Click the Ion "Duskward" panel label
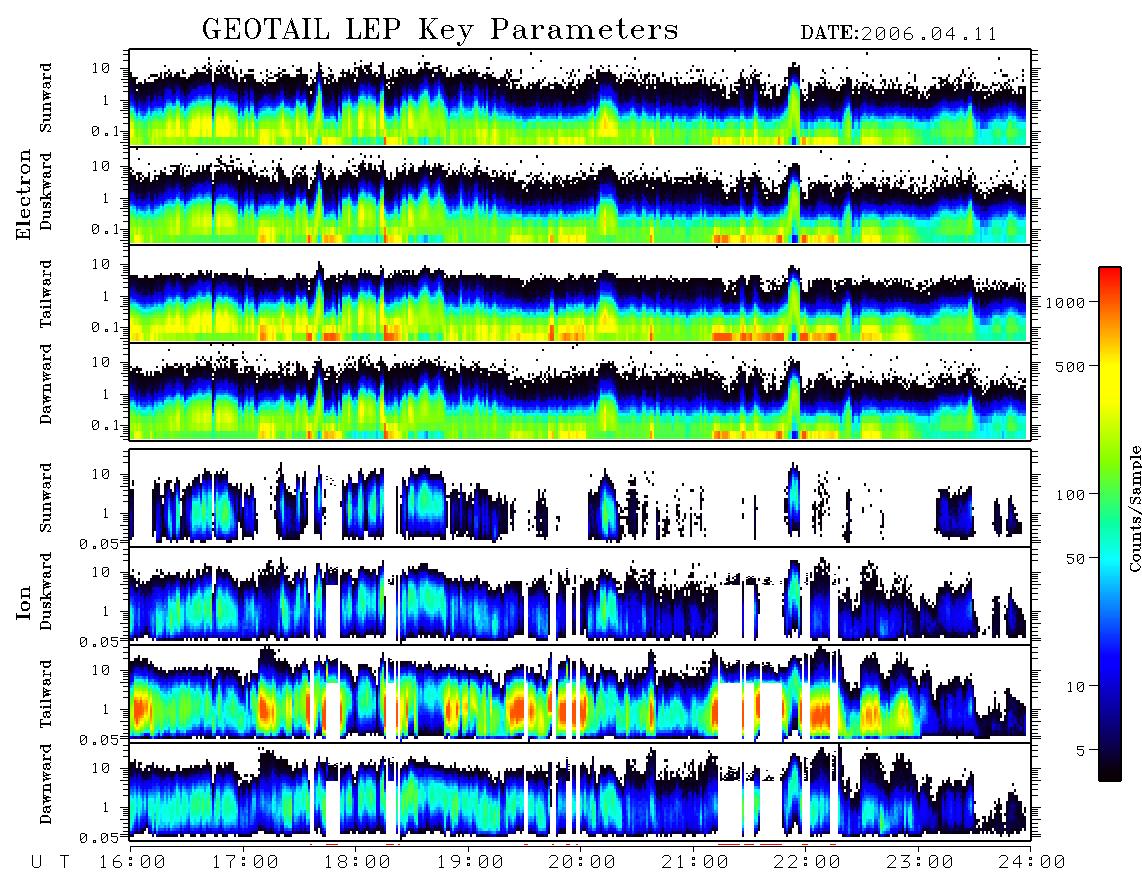This screenshot has height=880, width=1142. pos(46,591)
